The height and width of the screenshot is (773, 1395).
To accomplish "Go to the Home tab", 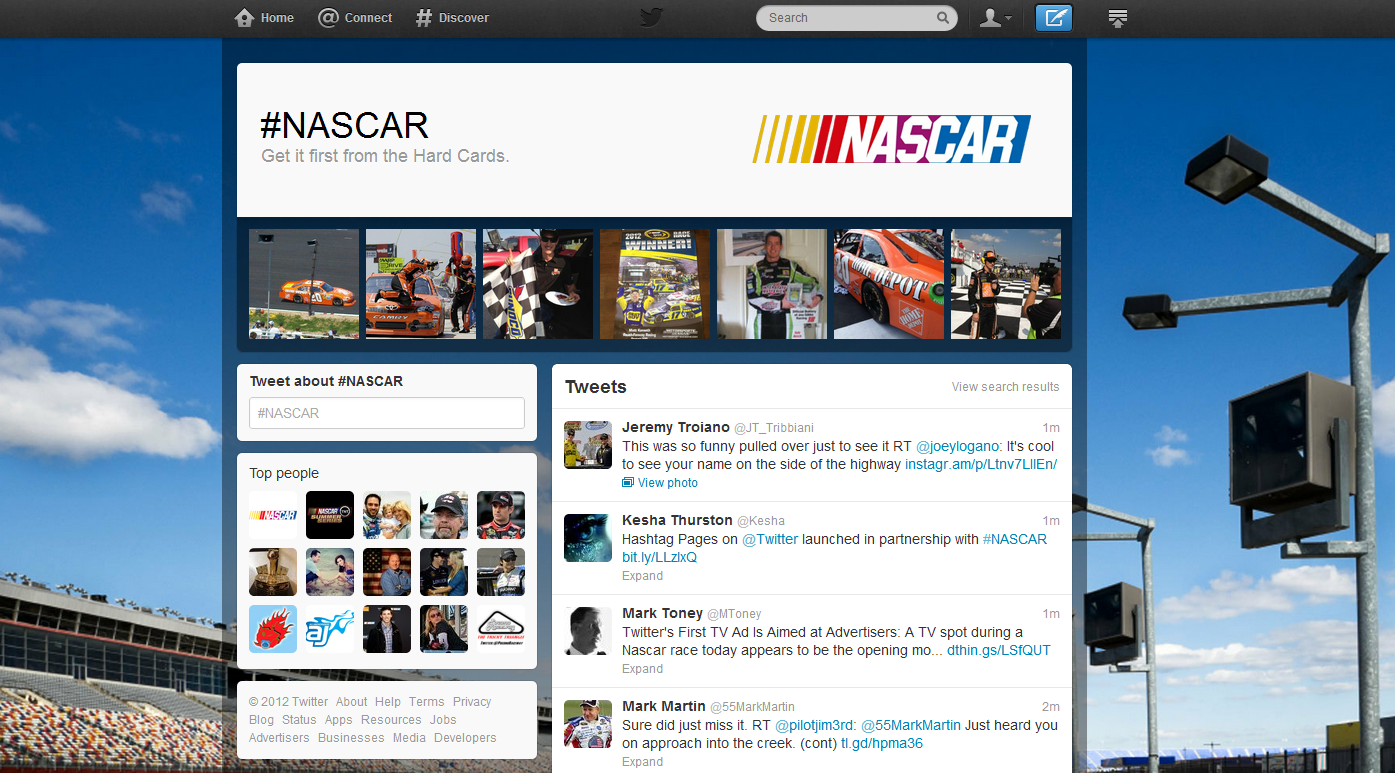I will point(264,18).
